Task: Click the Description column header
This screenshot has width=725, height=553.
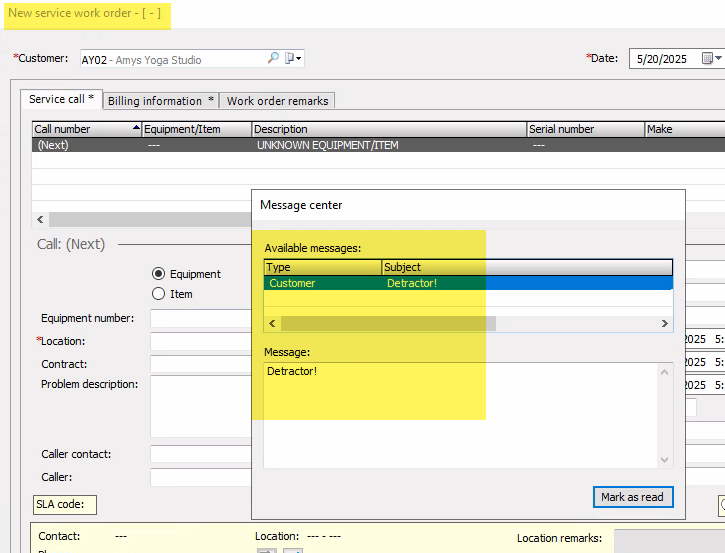Action: click(389, 129)
